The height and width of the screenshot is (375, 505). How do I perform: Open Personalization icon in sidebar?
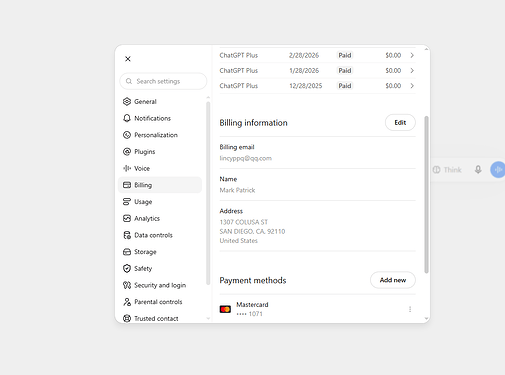pos(127,135)
